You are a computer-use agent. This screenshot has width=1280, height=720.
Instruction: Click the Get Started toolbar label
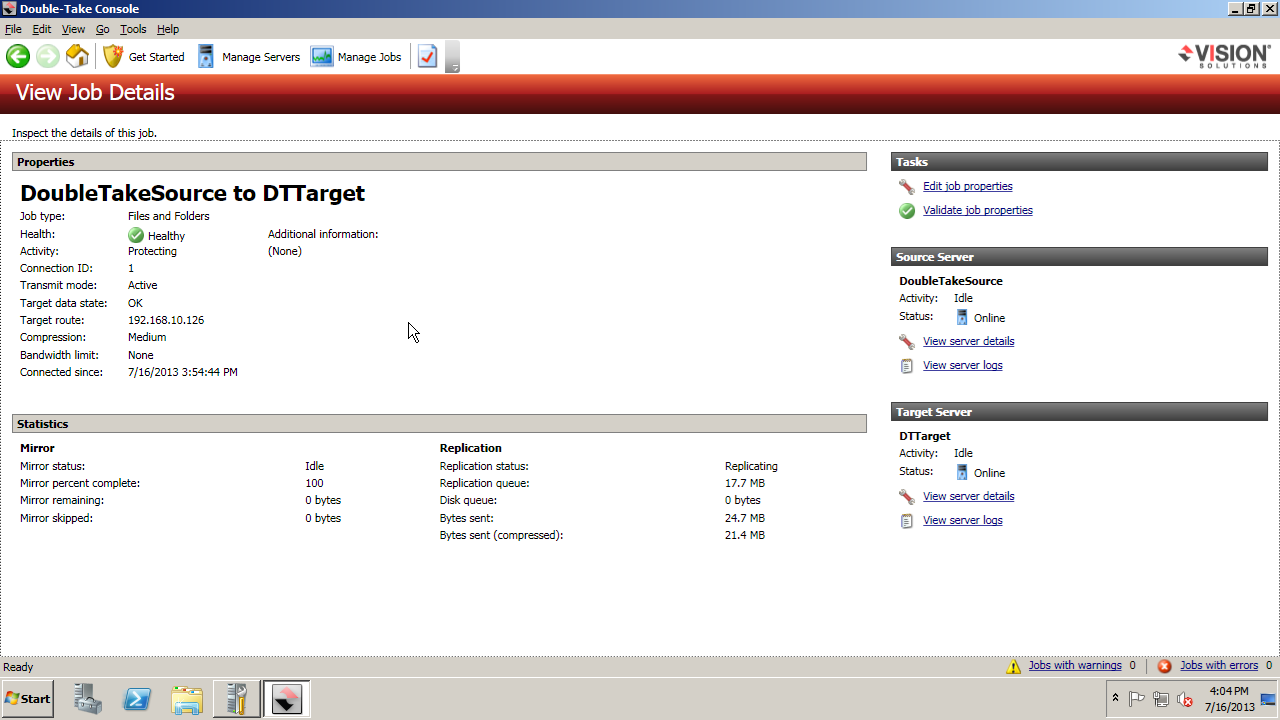(157, 57)
